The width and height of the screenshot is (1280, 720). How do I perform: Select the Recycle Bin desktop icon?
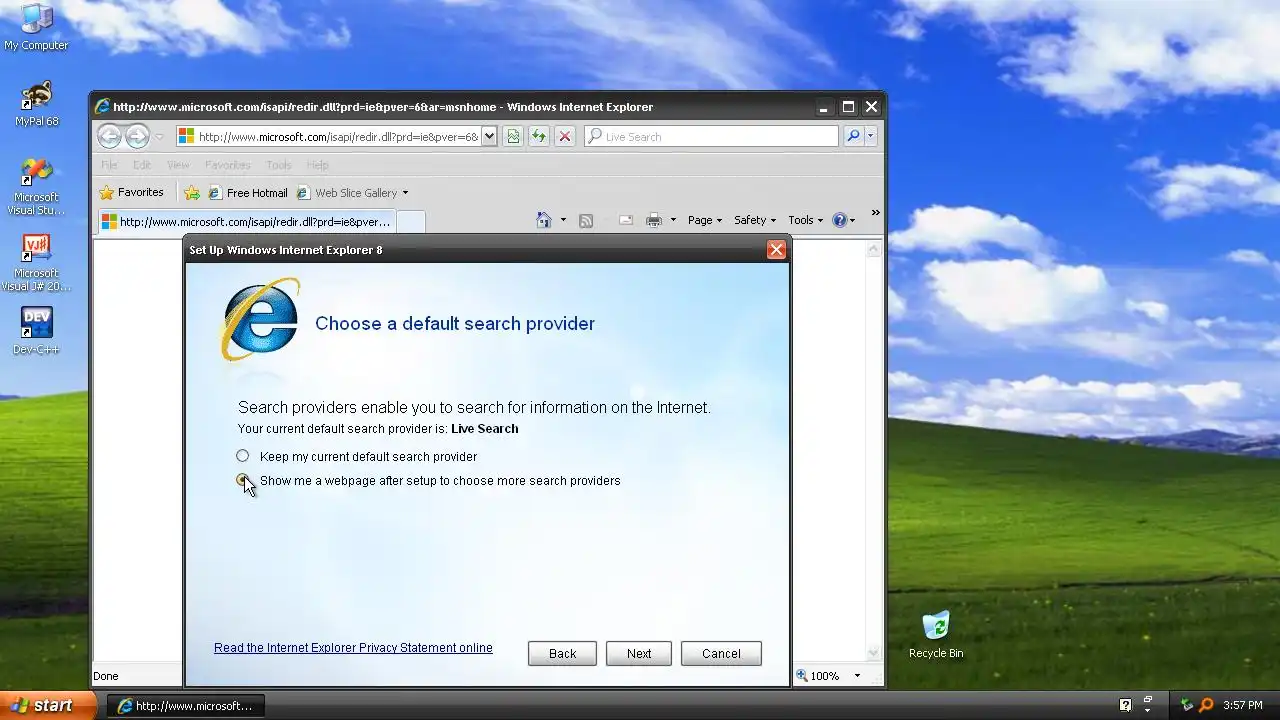point(936,636)
